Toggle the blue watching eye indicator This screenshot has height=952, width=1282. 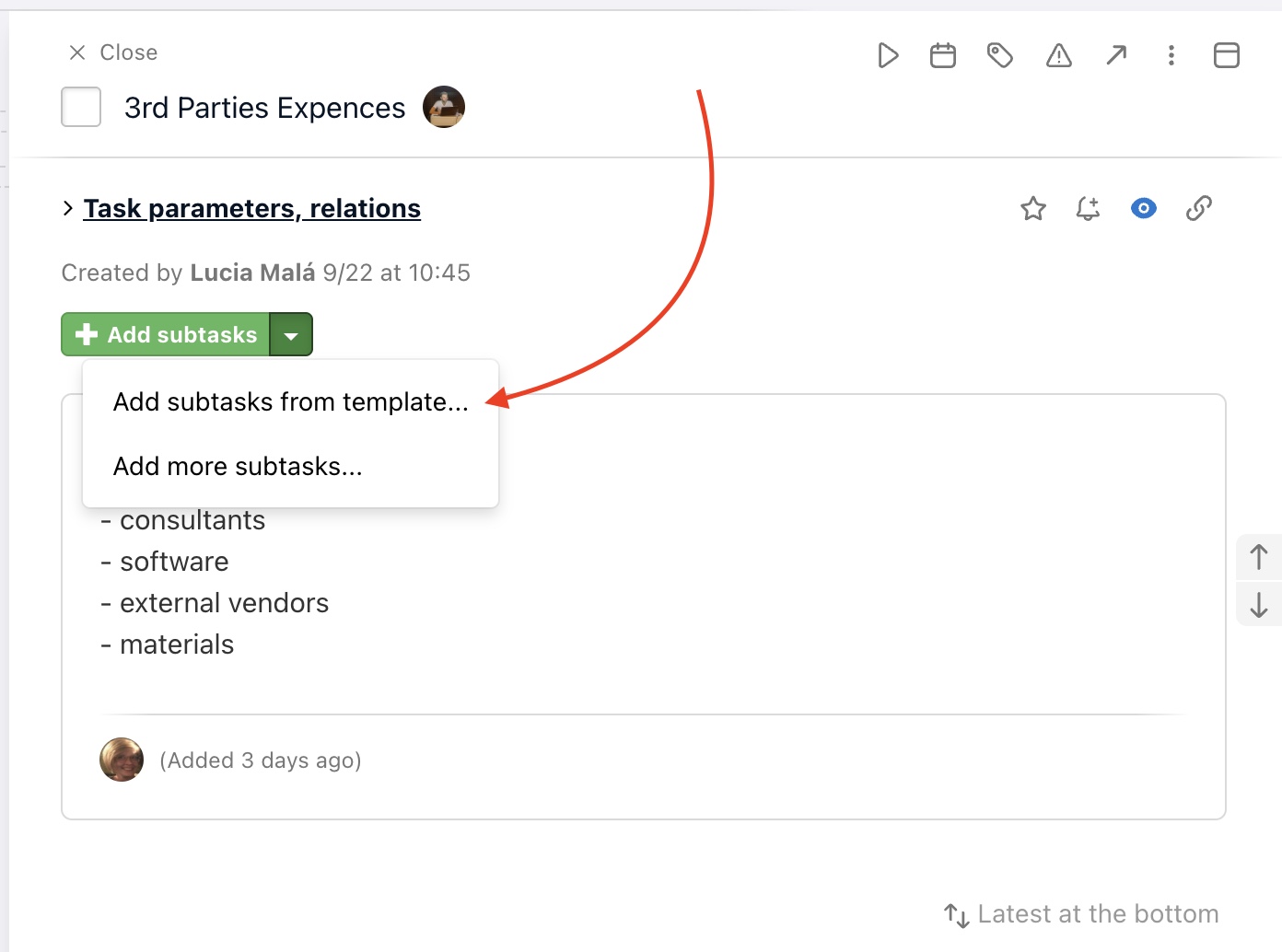(1143, 208)
